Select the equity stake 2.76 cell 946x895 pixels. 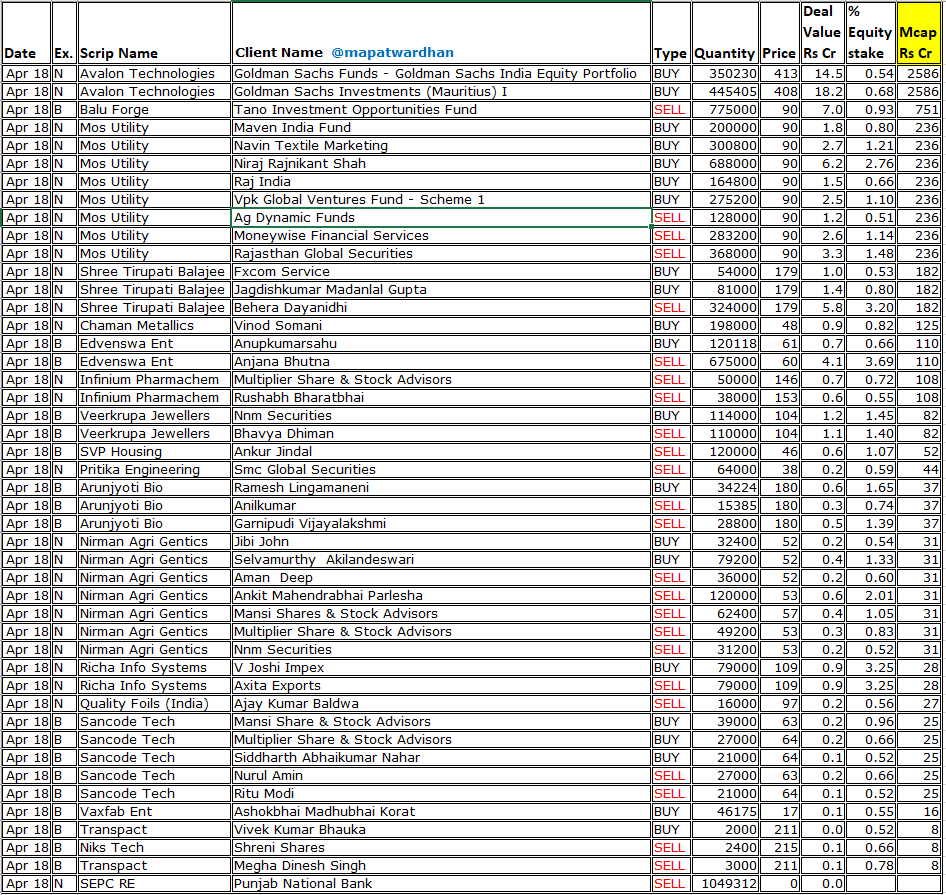870,164
